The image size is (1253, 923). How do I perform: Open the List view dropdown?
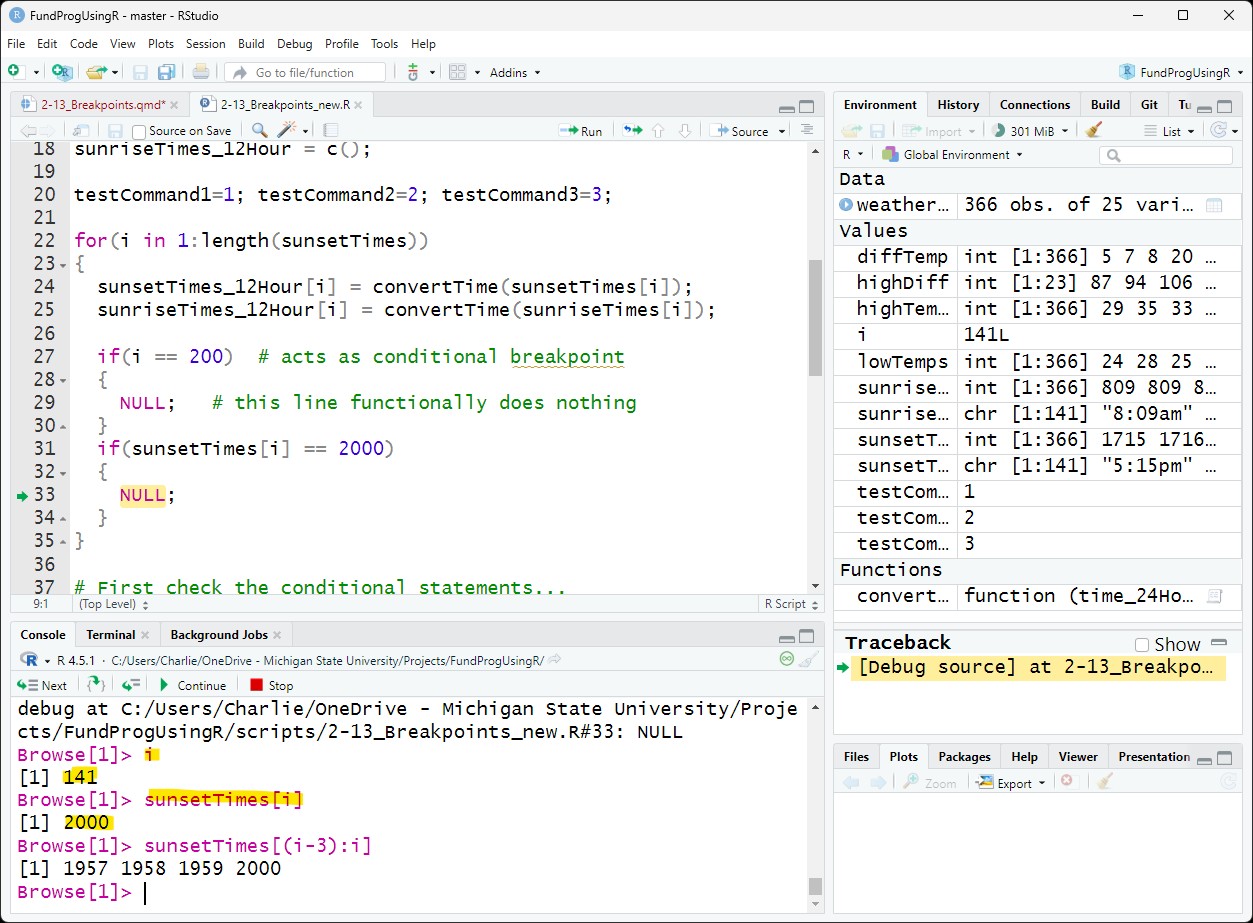[1169, 131]
